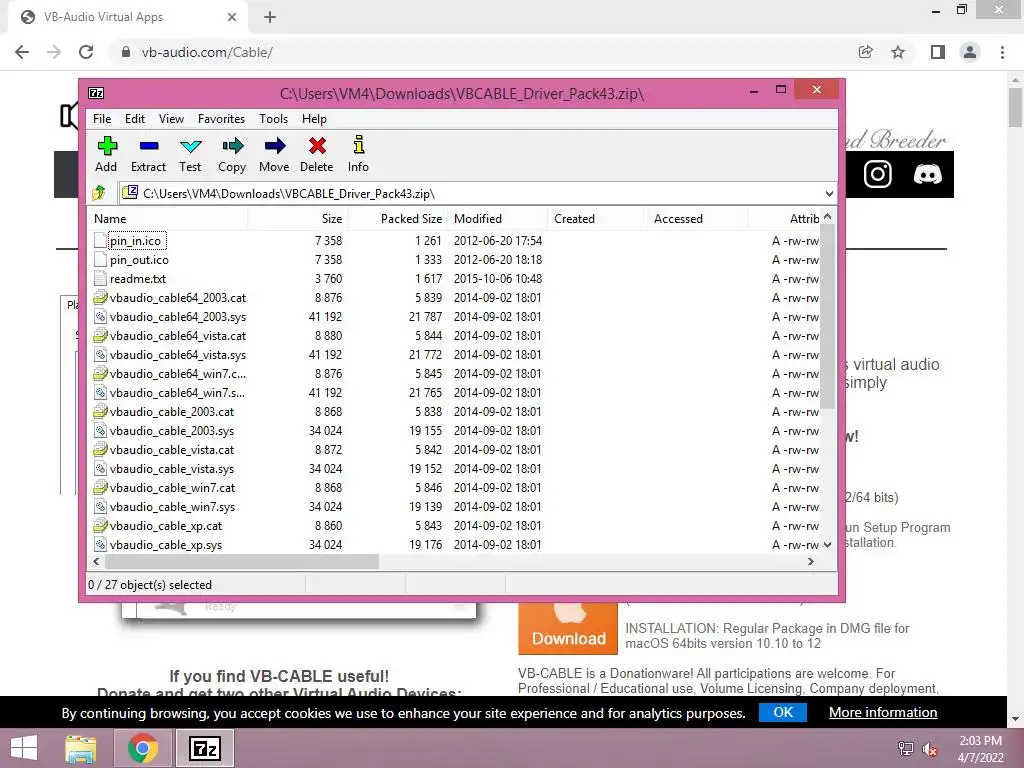Select vbaudio_cable_2003.sys file
This screenshot has height=768, width=1024.
pyautogui.click(x=172, y=431)
